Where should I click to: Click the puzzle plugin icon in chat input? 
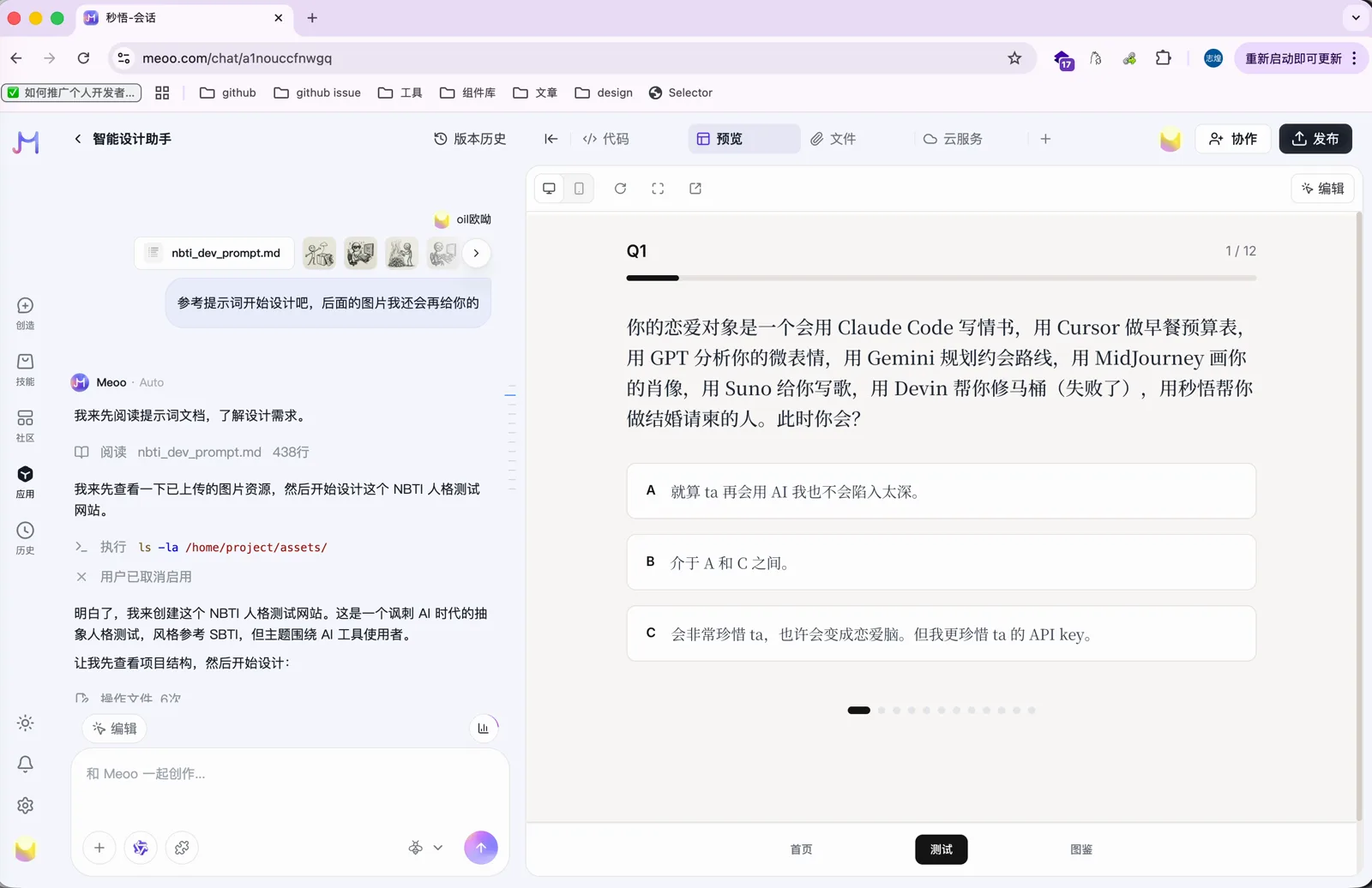[x=182, y=848]
